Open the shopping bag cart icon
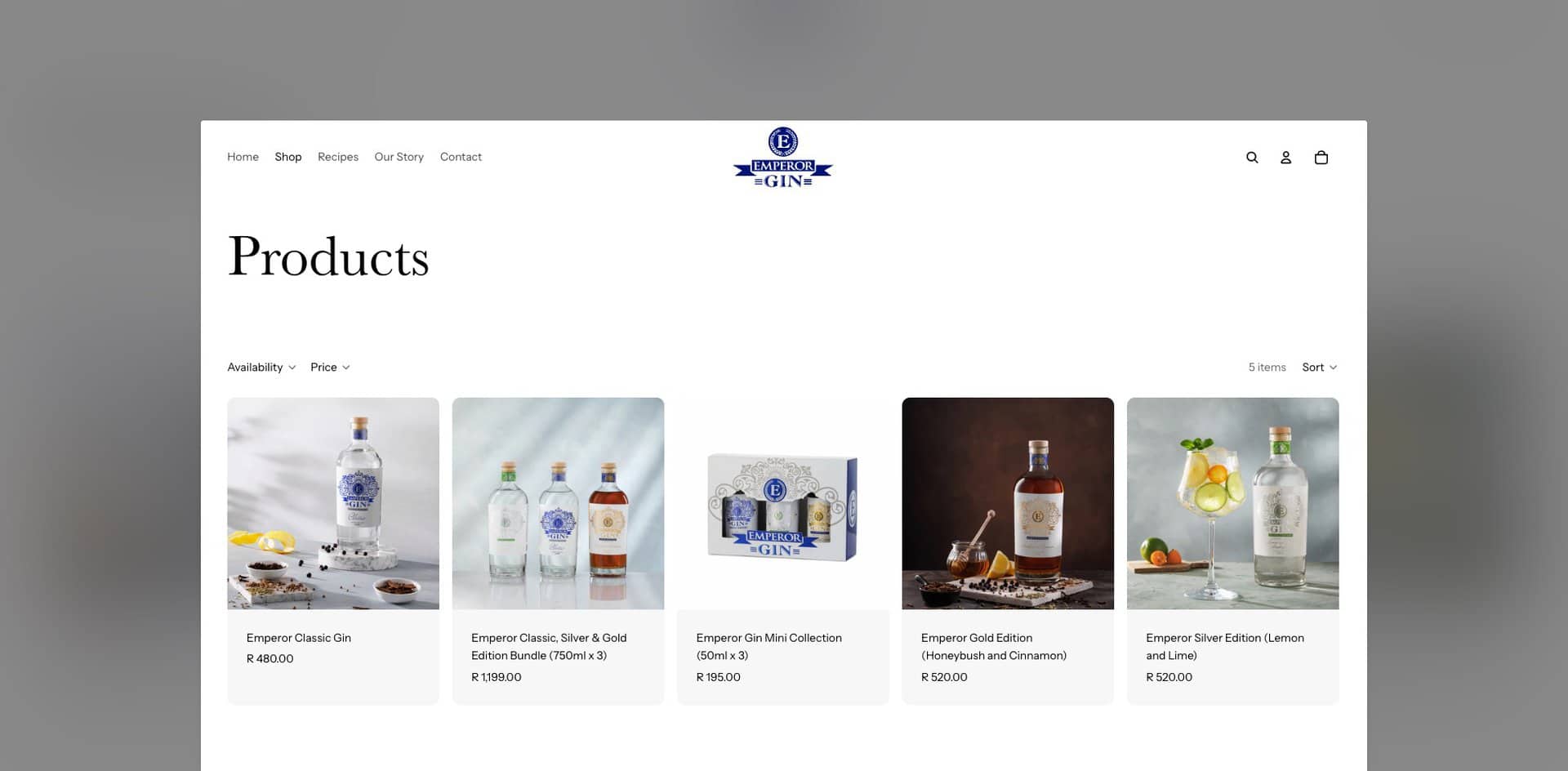1568x771 pixels. click(x=1321, y=158)
